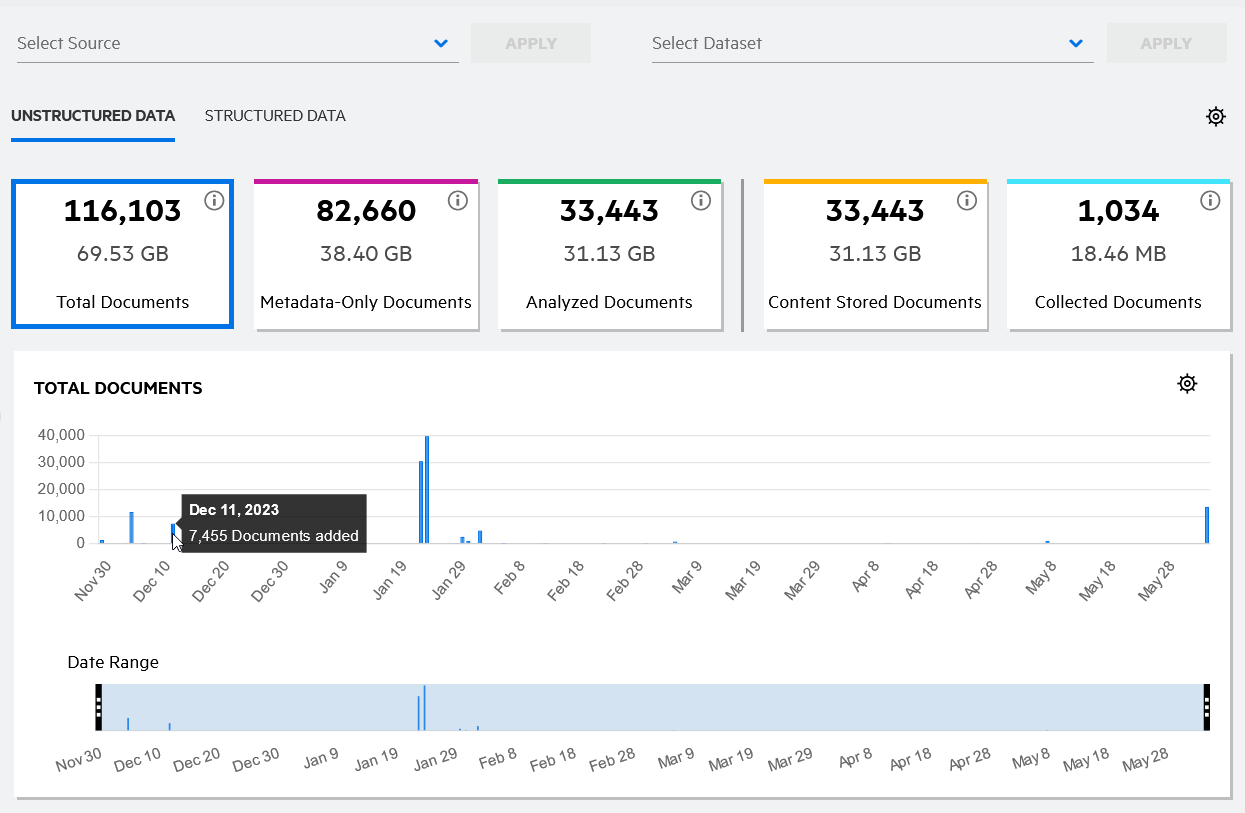Image resolution: width=1245 pixels, height=813 pixels.
Task: Select the Collected Documents card
Action: (1118, 256)
